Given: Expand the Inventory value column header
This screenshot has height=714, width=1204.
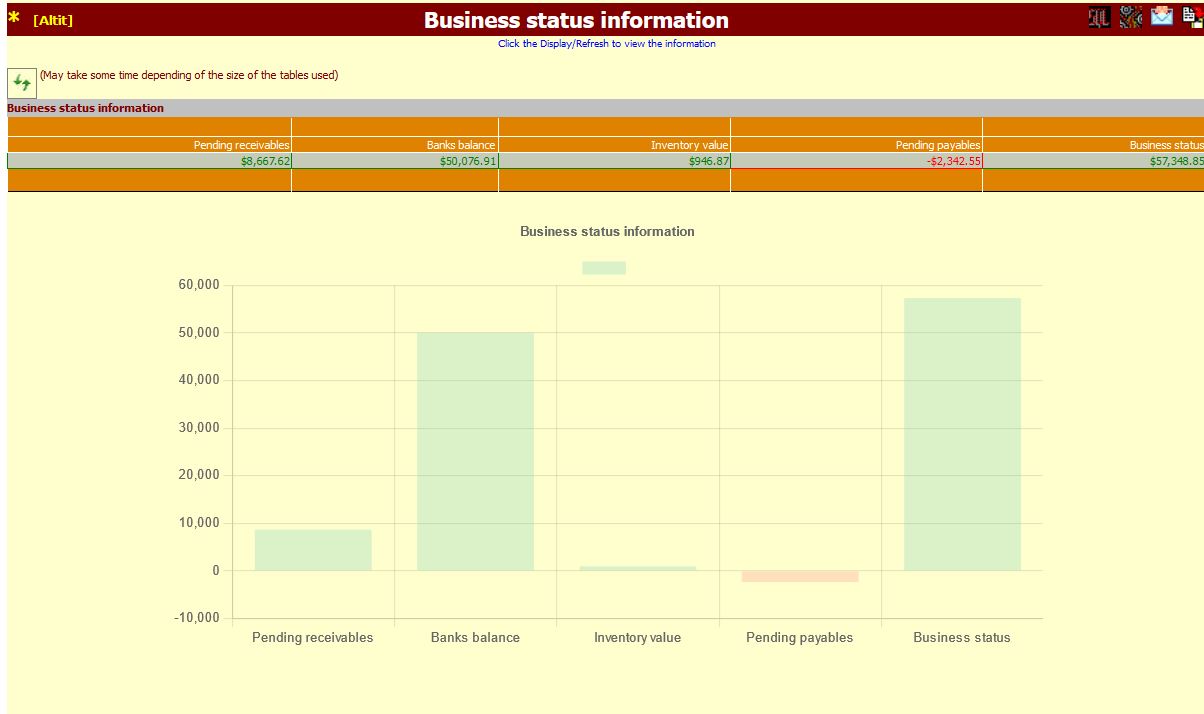Looking at the screenshot, I should [615, 144].
